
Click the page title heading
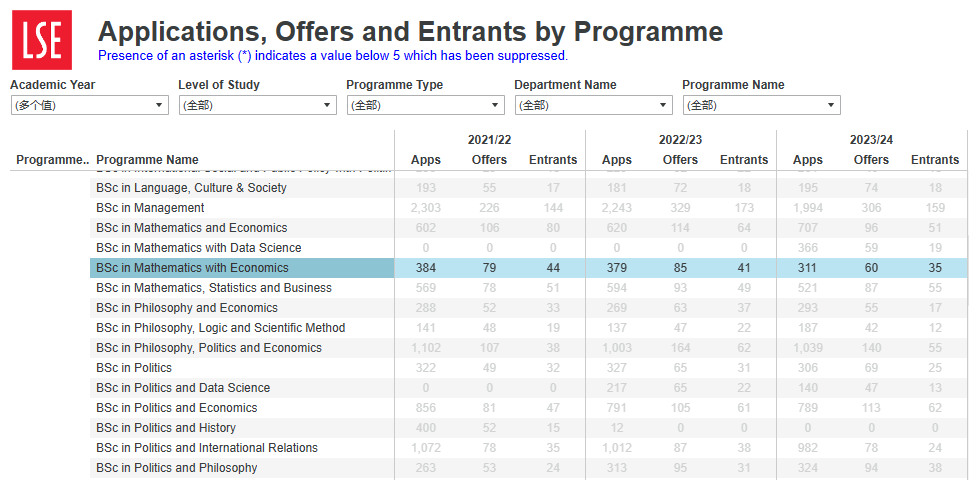[410, 31]
